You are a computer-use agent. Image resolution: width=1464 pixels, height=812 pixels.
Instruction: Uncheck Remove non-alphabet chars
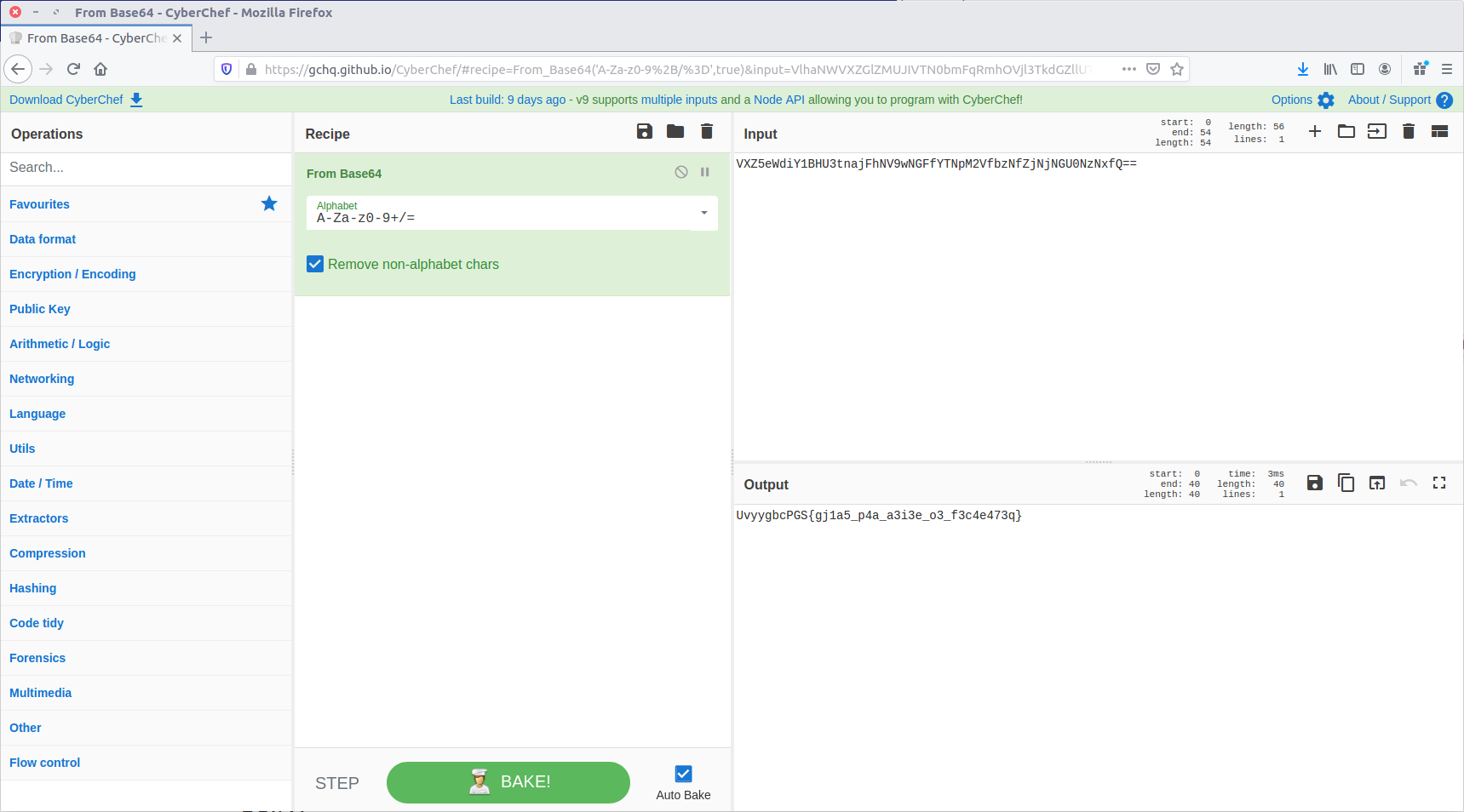tap(315, 264)
